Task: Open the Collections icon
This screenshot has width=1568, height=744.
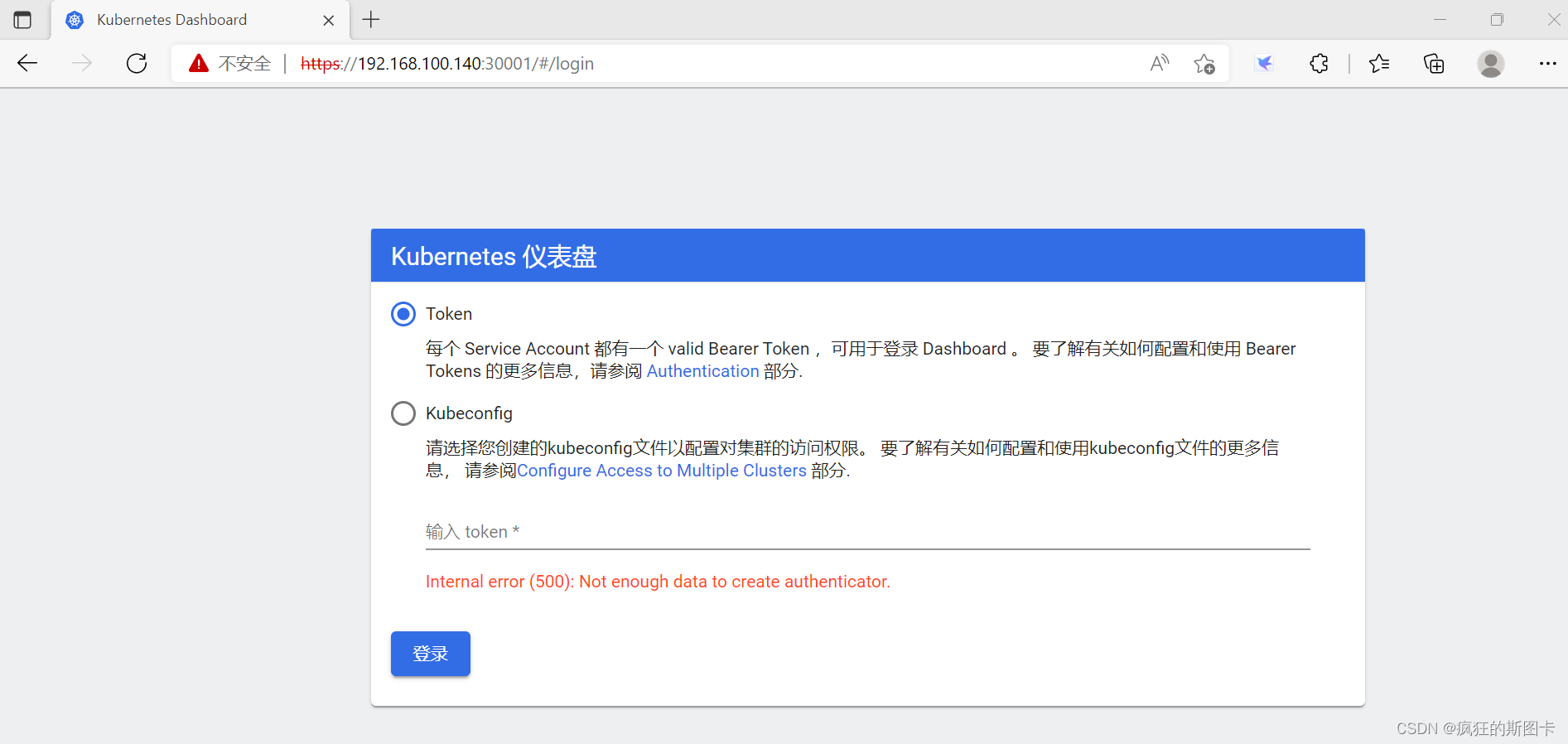Action: pos(1434,63)
